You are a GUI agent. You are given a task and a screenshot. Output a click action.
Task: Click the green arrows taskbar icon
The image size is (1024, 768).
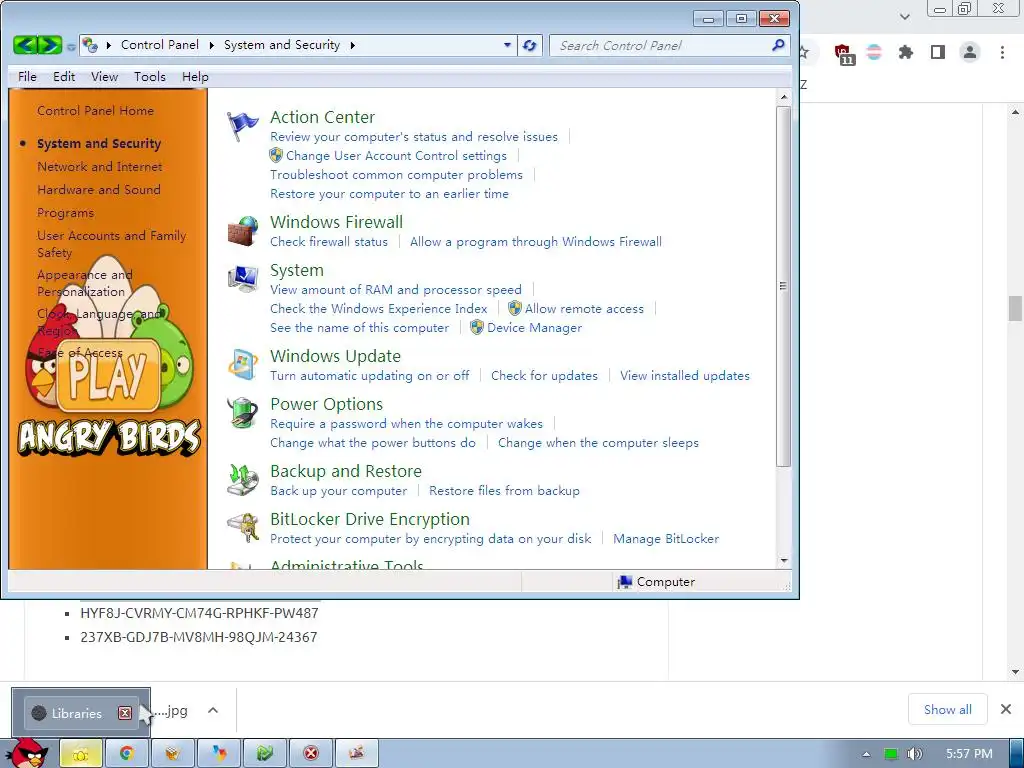[265, 754]
